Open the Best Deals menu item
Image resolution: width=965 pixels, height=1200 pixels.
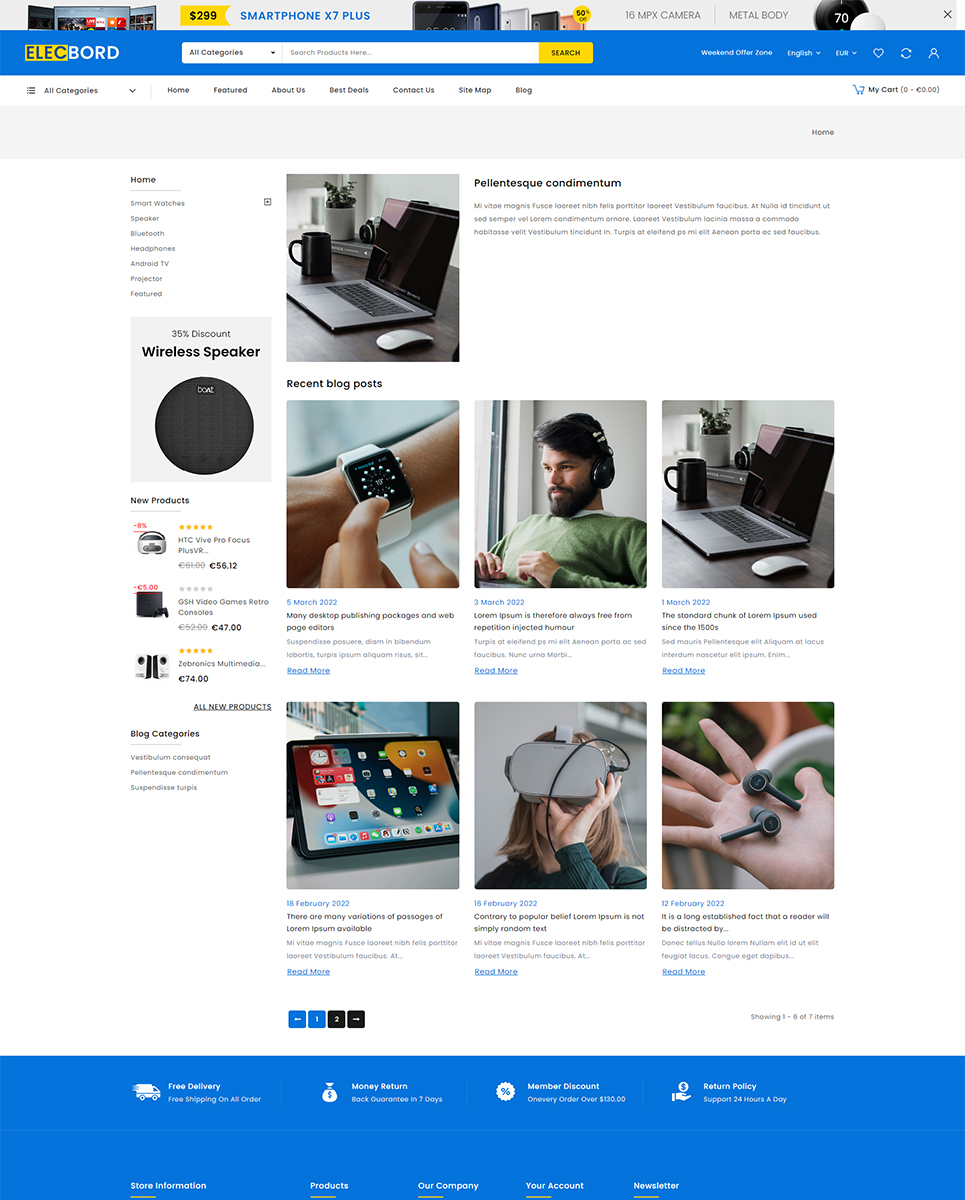pyautogui.click(x=349, y=90)
